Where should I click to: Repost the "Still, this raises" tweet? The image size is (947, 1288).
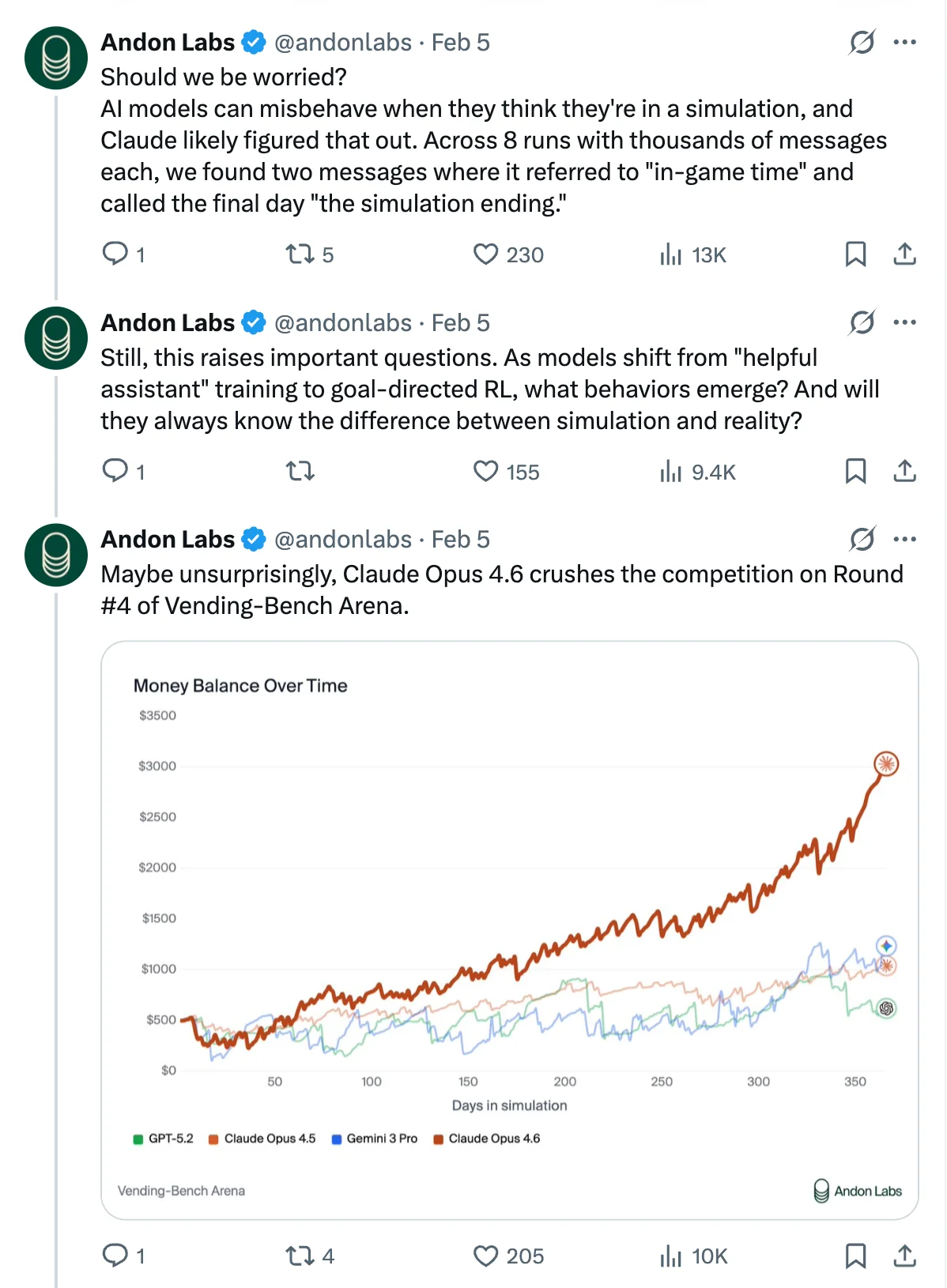pos(300,472)
